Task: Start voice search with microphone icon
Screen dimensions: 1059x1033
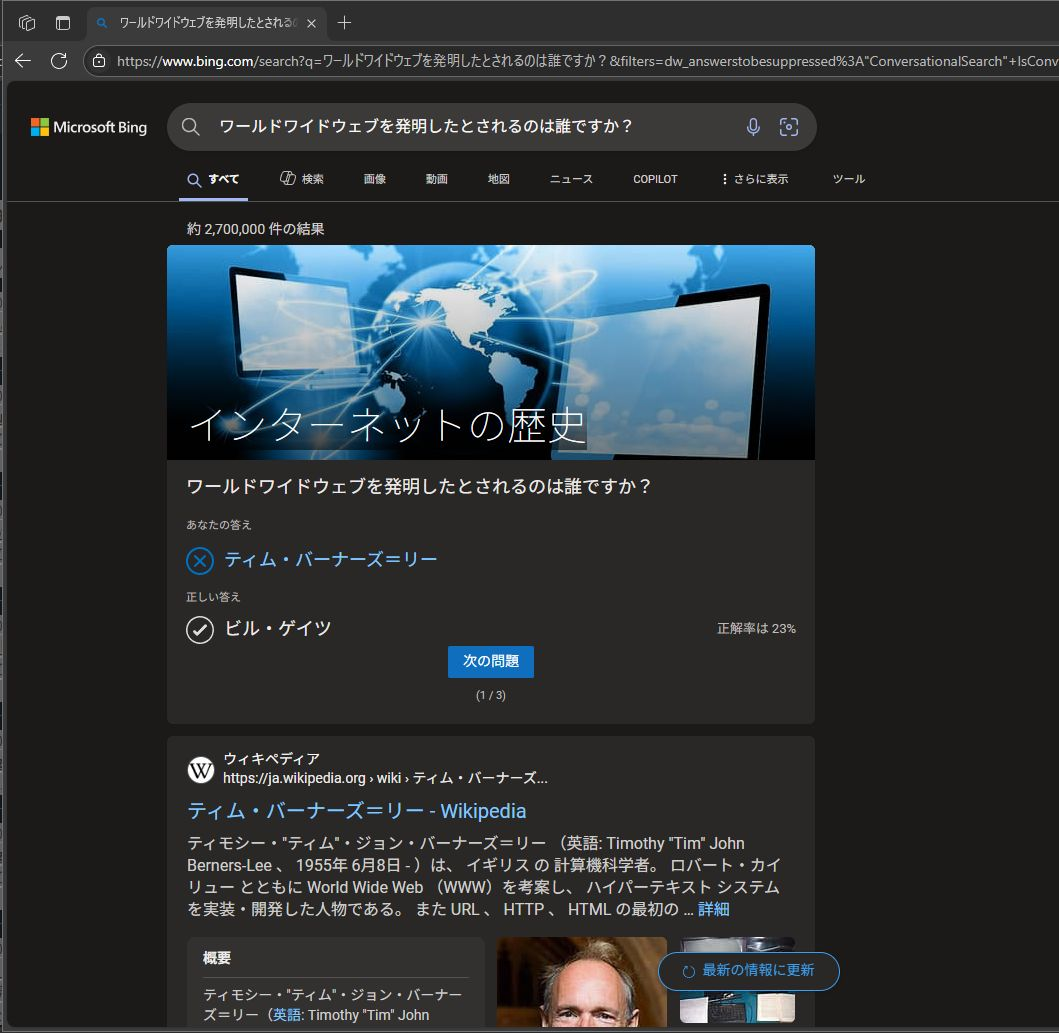Action: pos(753,127)
